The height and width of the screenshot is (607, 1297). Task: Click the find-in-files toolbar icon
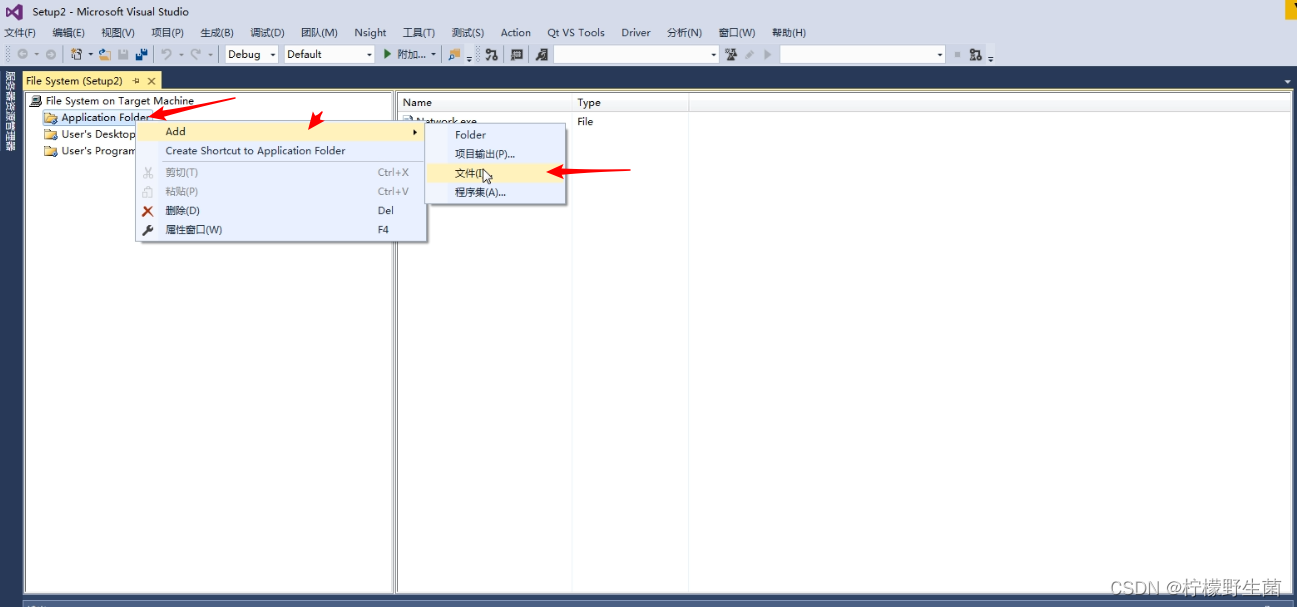pyautogui.click(x=455, y=54)
